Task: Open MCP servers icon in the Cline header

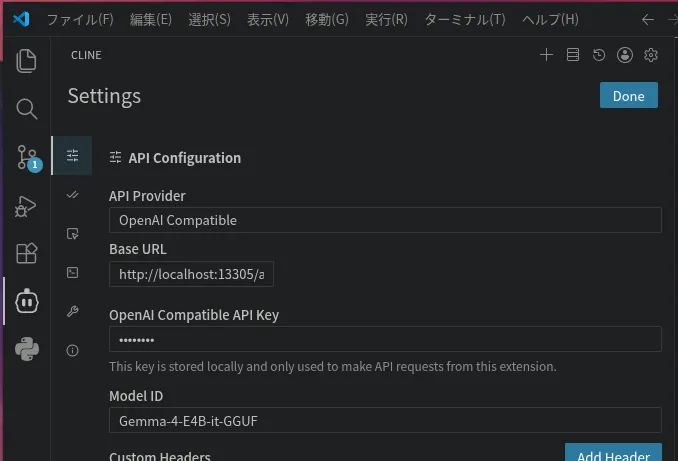Action: point(573,55)
